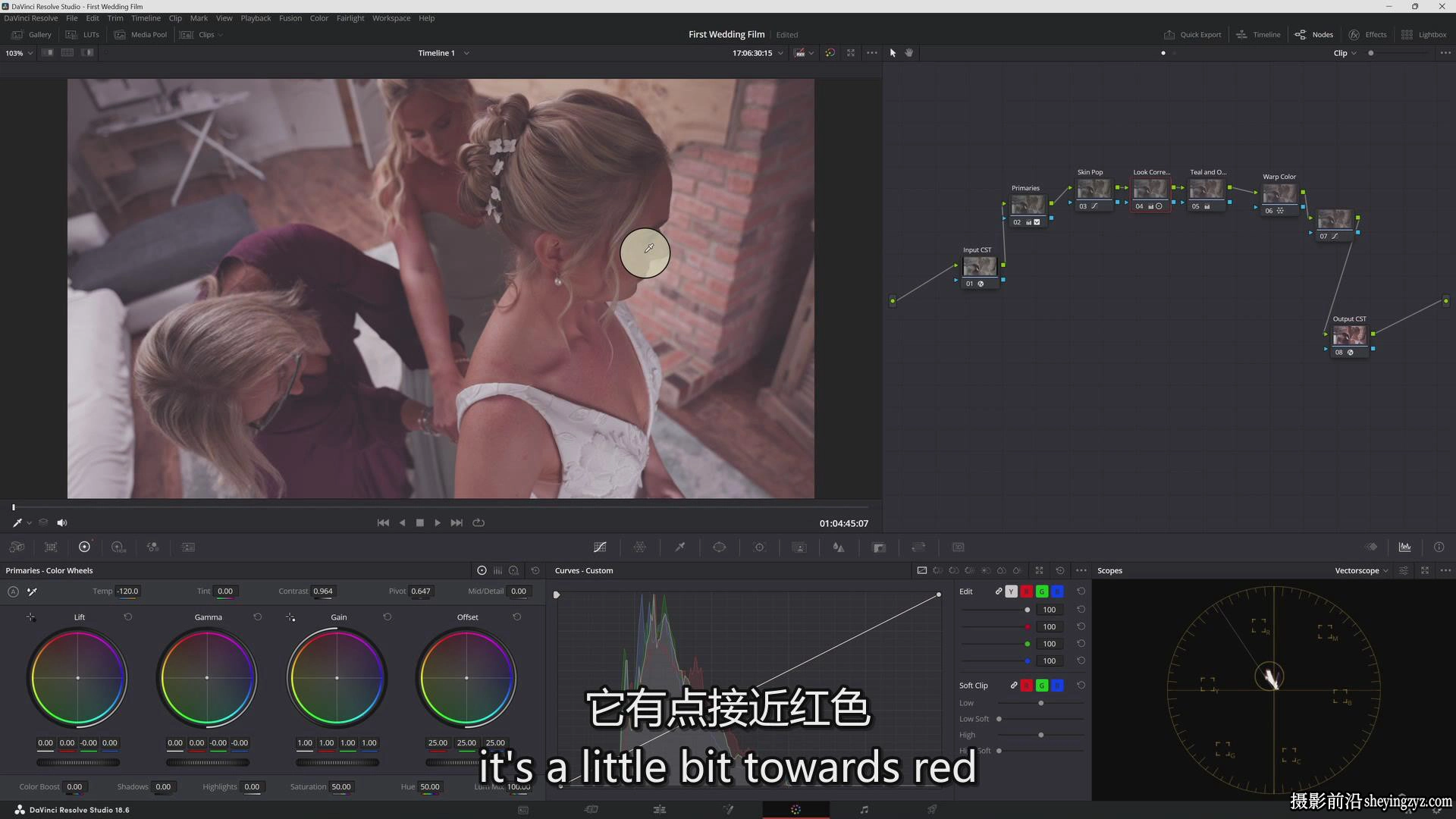This screenshot has height=819, width=1456.
Task: Open the timecode 17:06:30:15 options dropdown
Action: click(x=780, y=53)
